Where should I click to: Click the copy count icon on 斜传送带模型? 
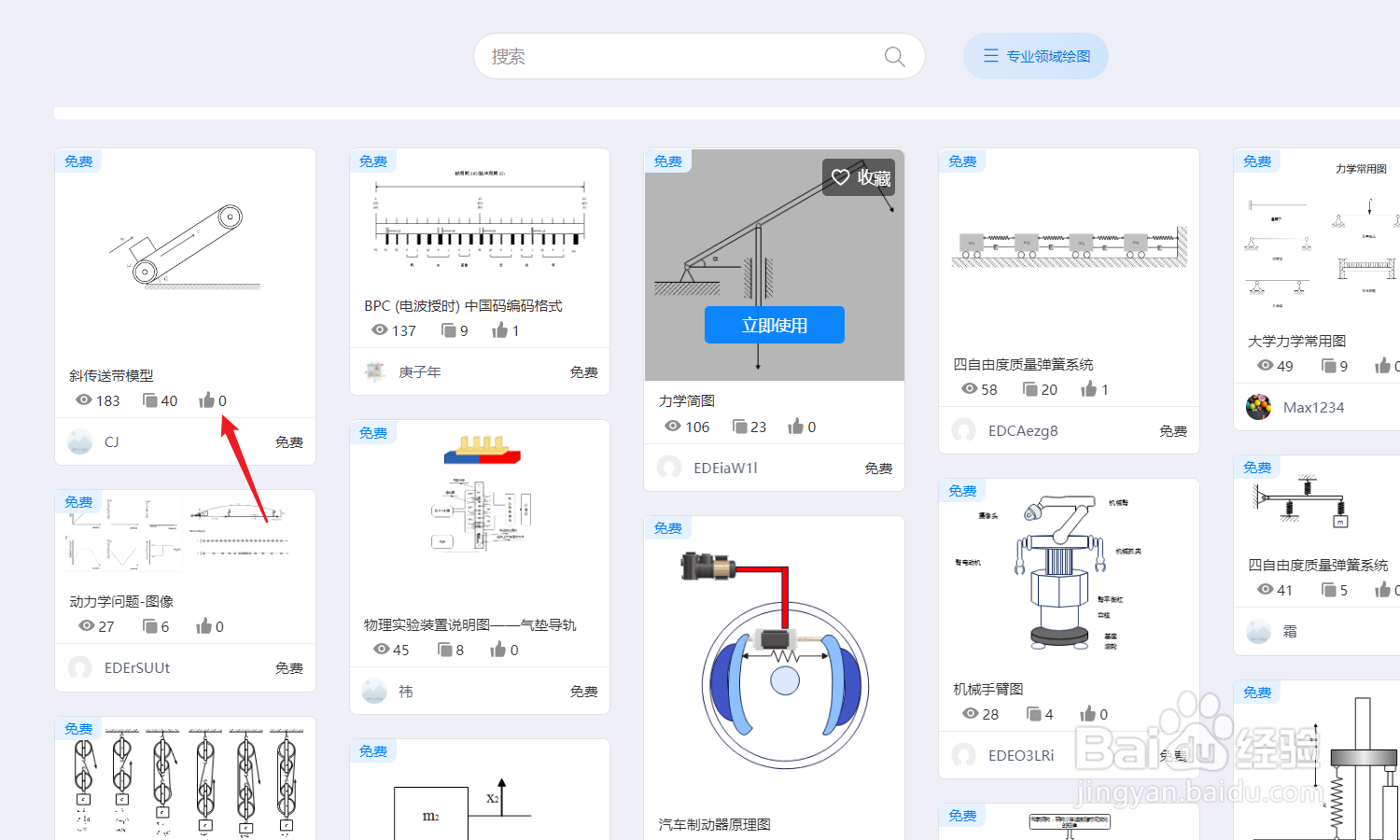coord(149,400)
